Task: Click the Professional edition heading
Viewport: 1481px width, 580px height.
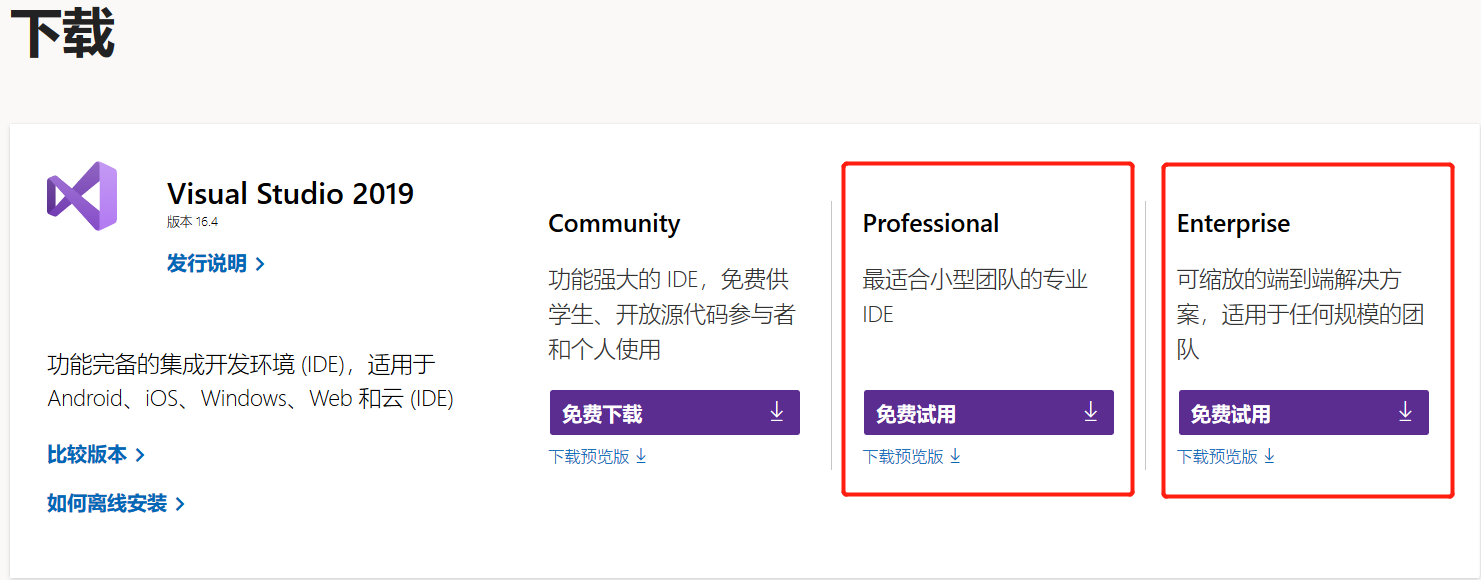Action: (931, 223)
